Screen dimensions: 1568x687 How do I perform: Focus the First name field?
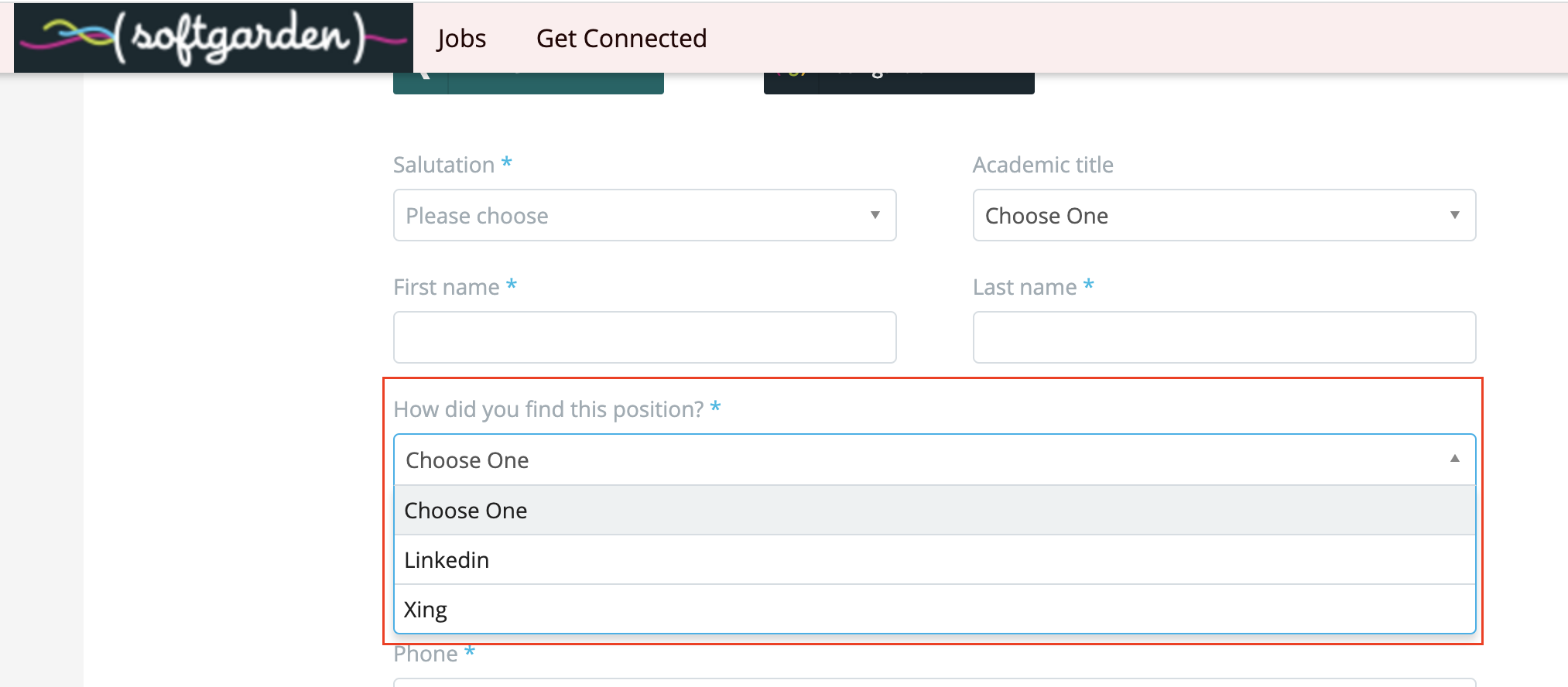pos(645,337)
